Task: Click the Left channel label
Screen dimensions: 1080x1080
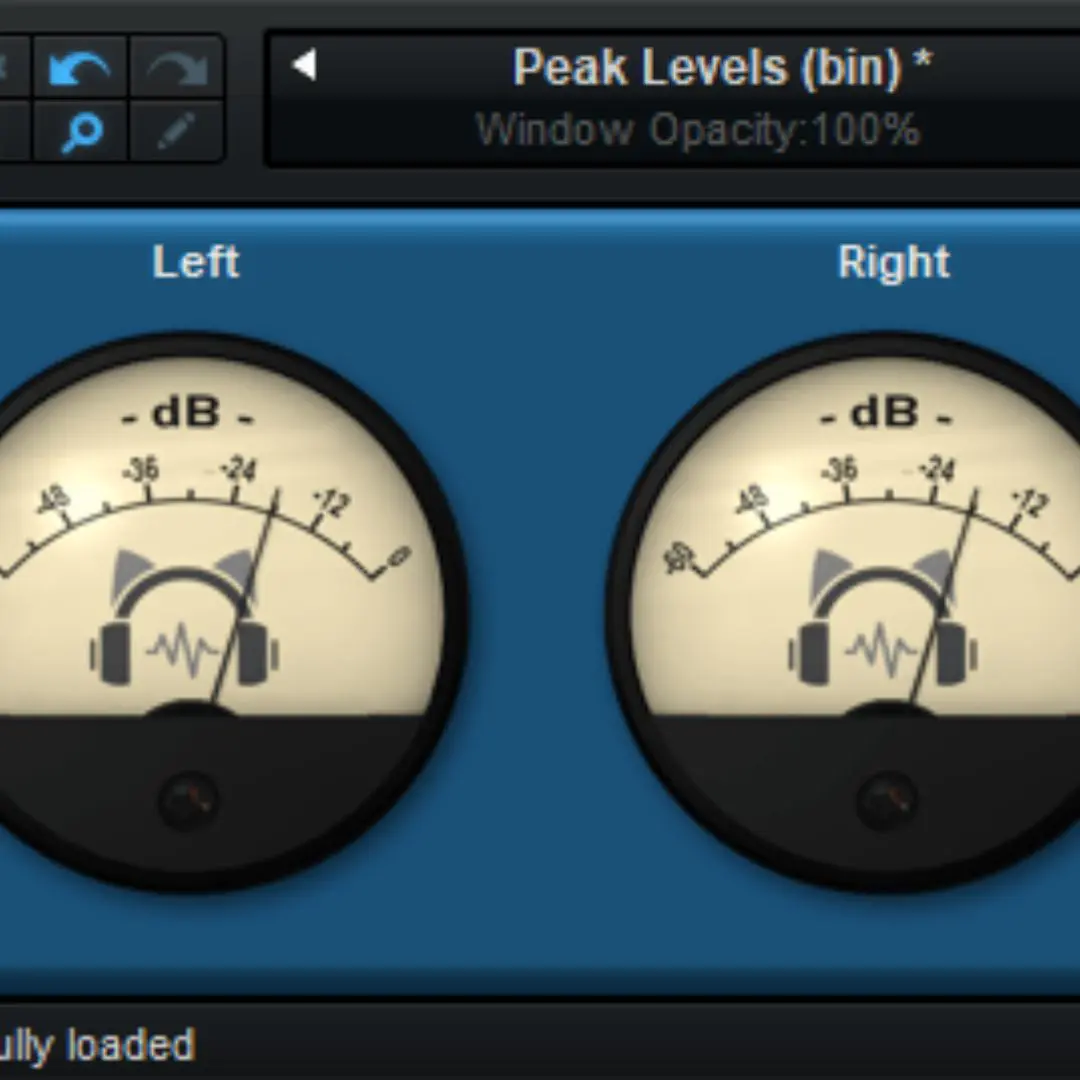Action: (x=196, y=262)
